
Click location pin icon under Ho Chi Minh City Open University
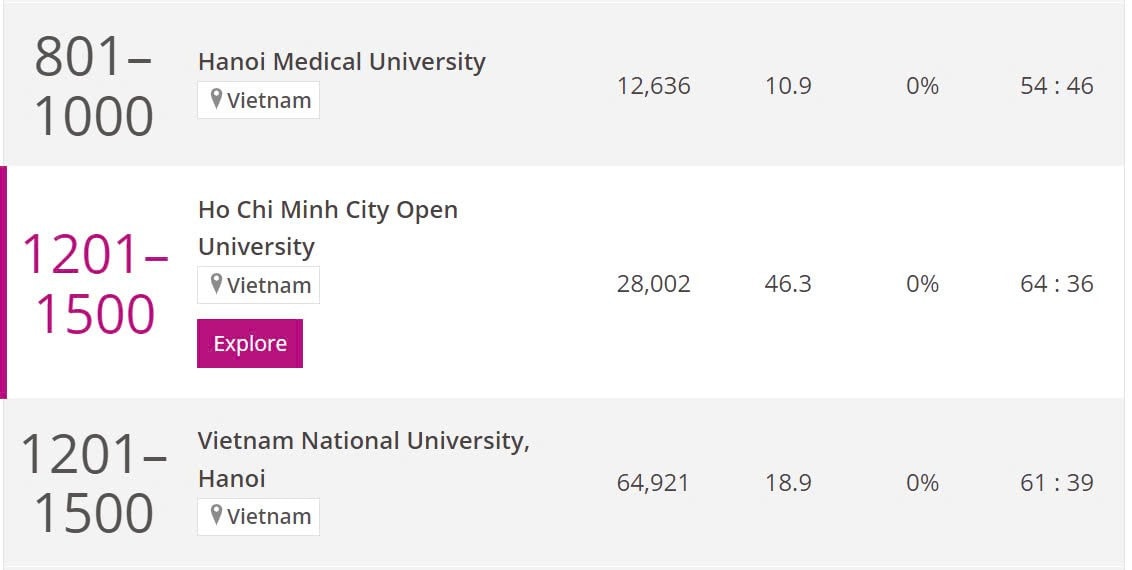(x=216, y=284)
